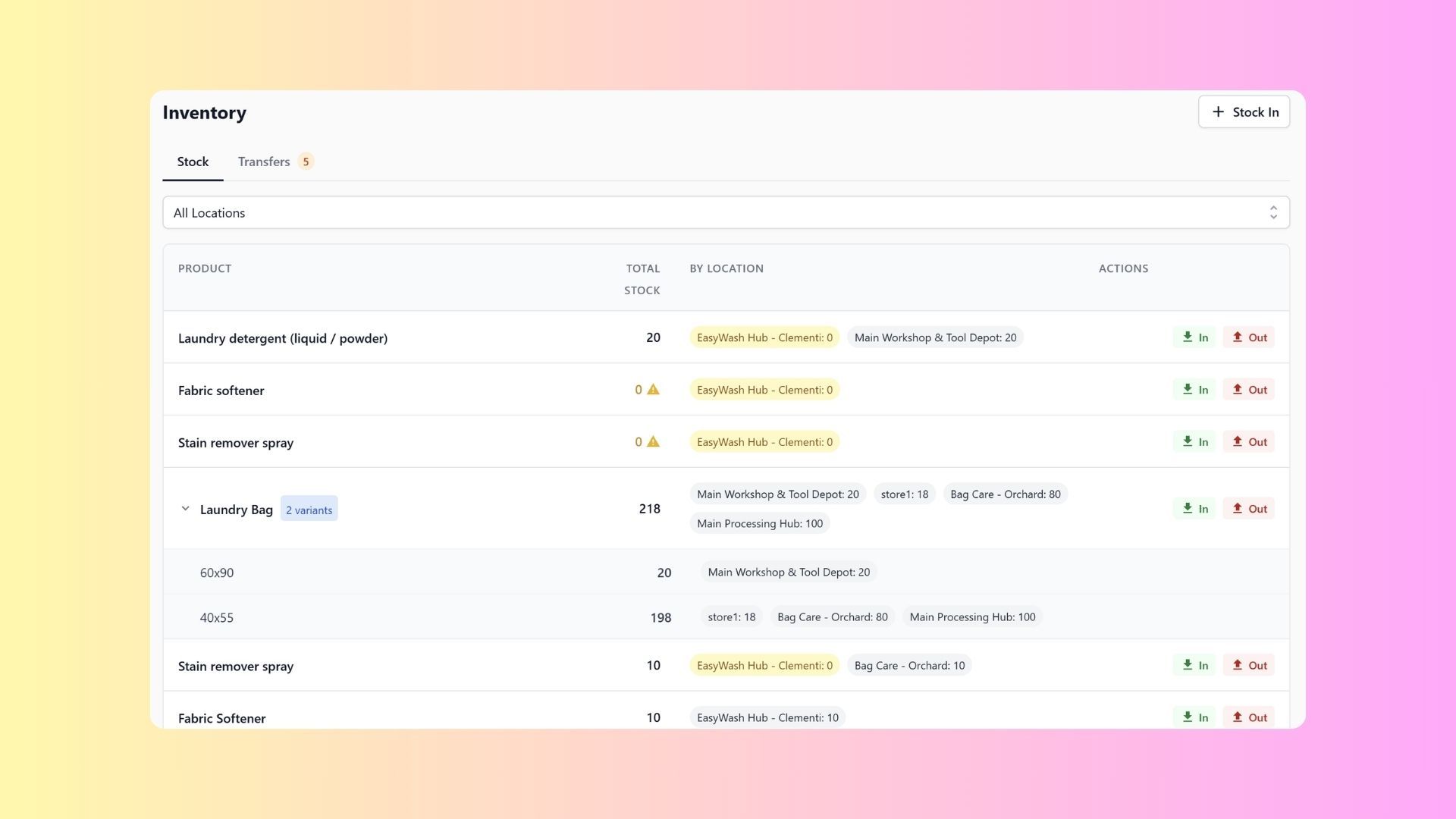Select the 40x55 variant row

coord(217,617)
